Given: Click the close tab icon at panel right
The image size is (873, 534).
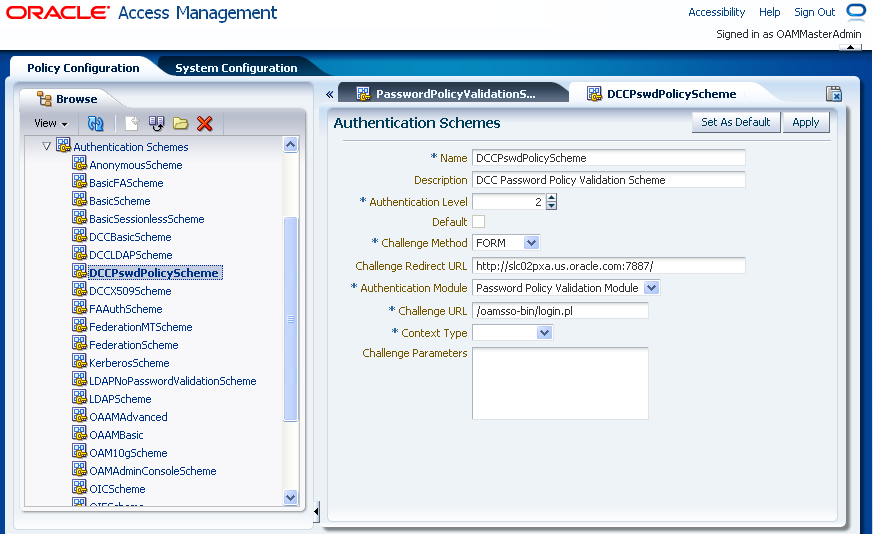Looking at the screenshot, I should click(833, 94).
